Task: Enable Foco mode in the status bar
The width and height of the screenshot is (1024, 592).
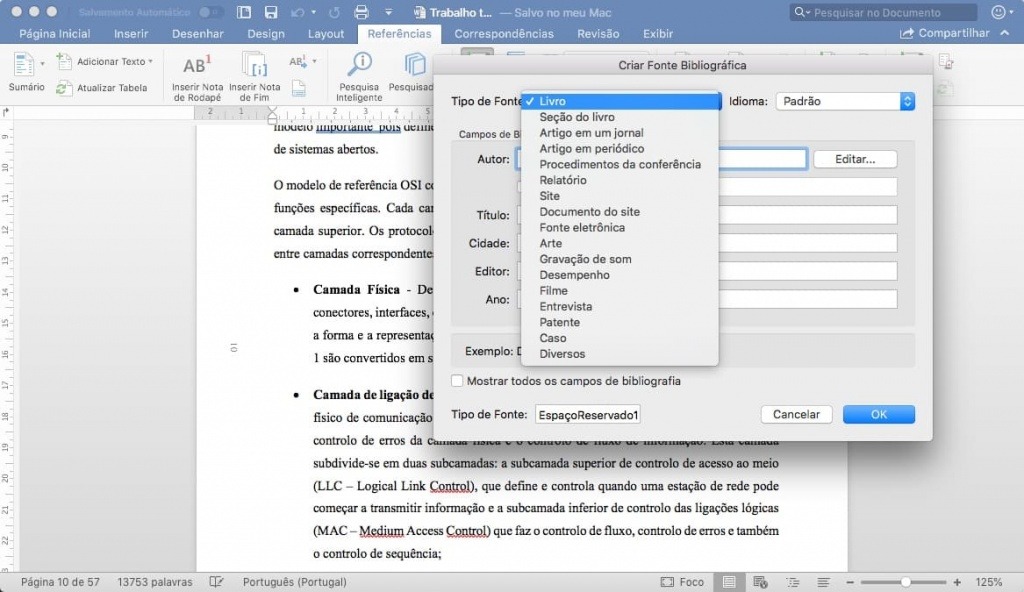Action: [681, 581]
